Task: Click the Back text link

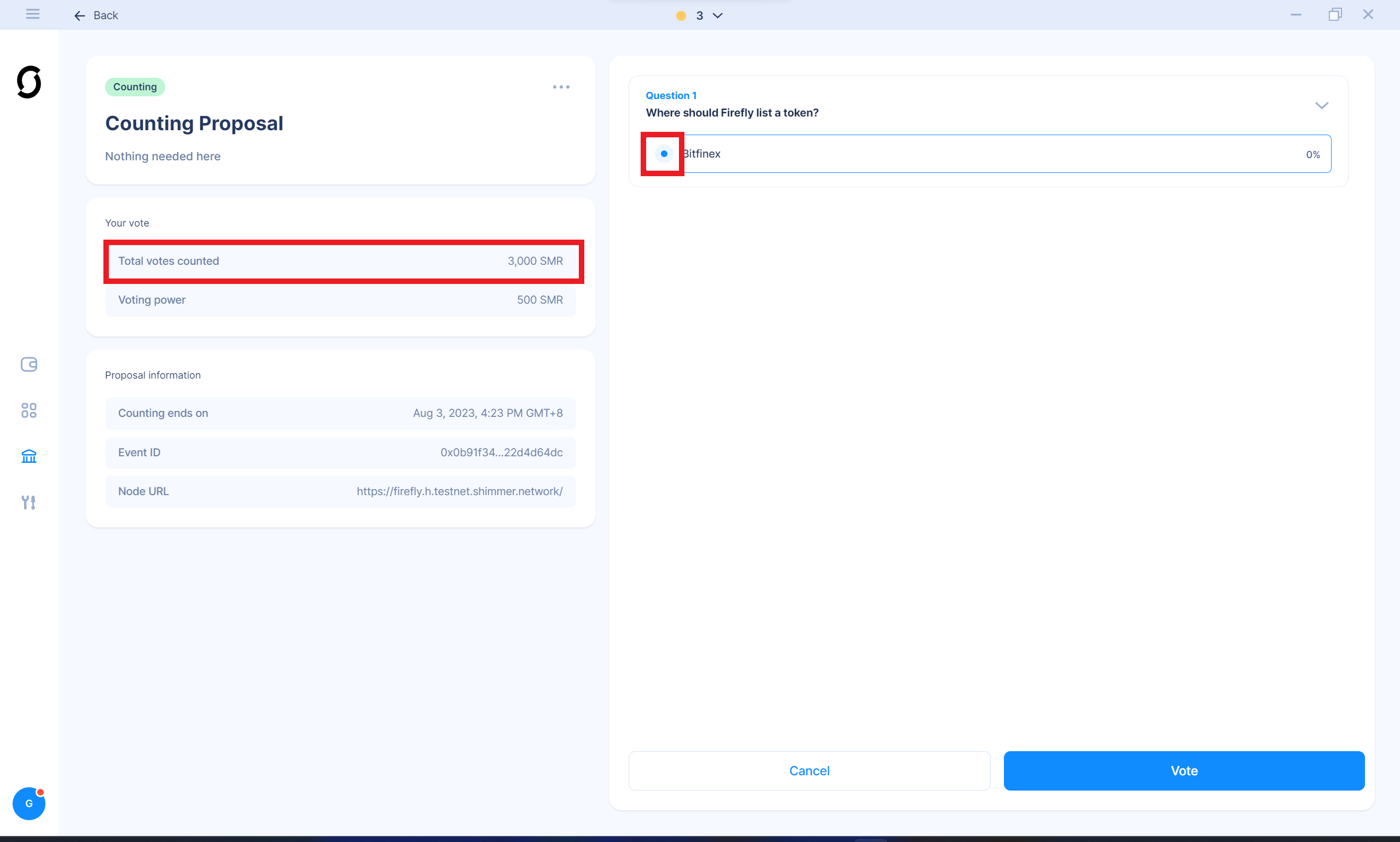Action: coord(106,16)
